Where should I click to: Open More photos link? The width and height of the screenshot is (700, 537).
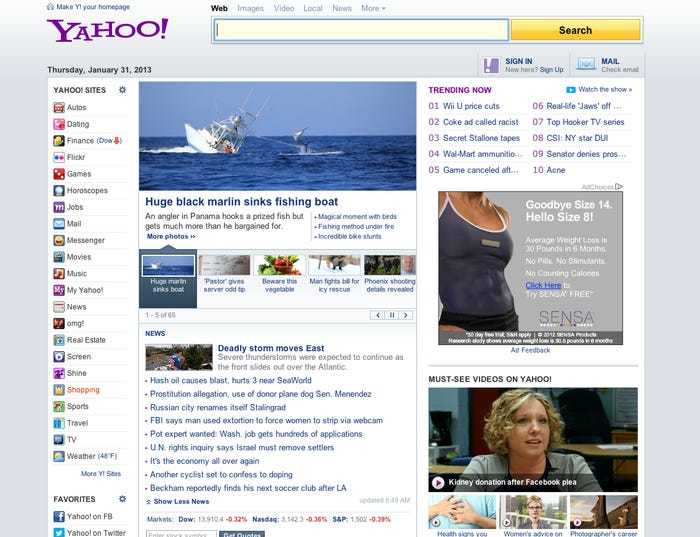click(171, 236)
